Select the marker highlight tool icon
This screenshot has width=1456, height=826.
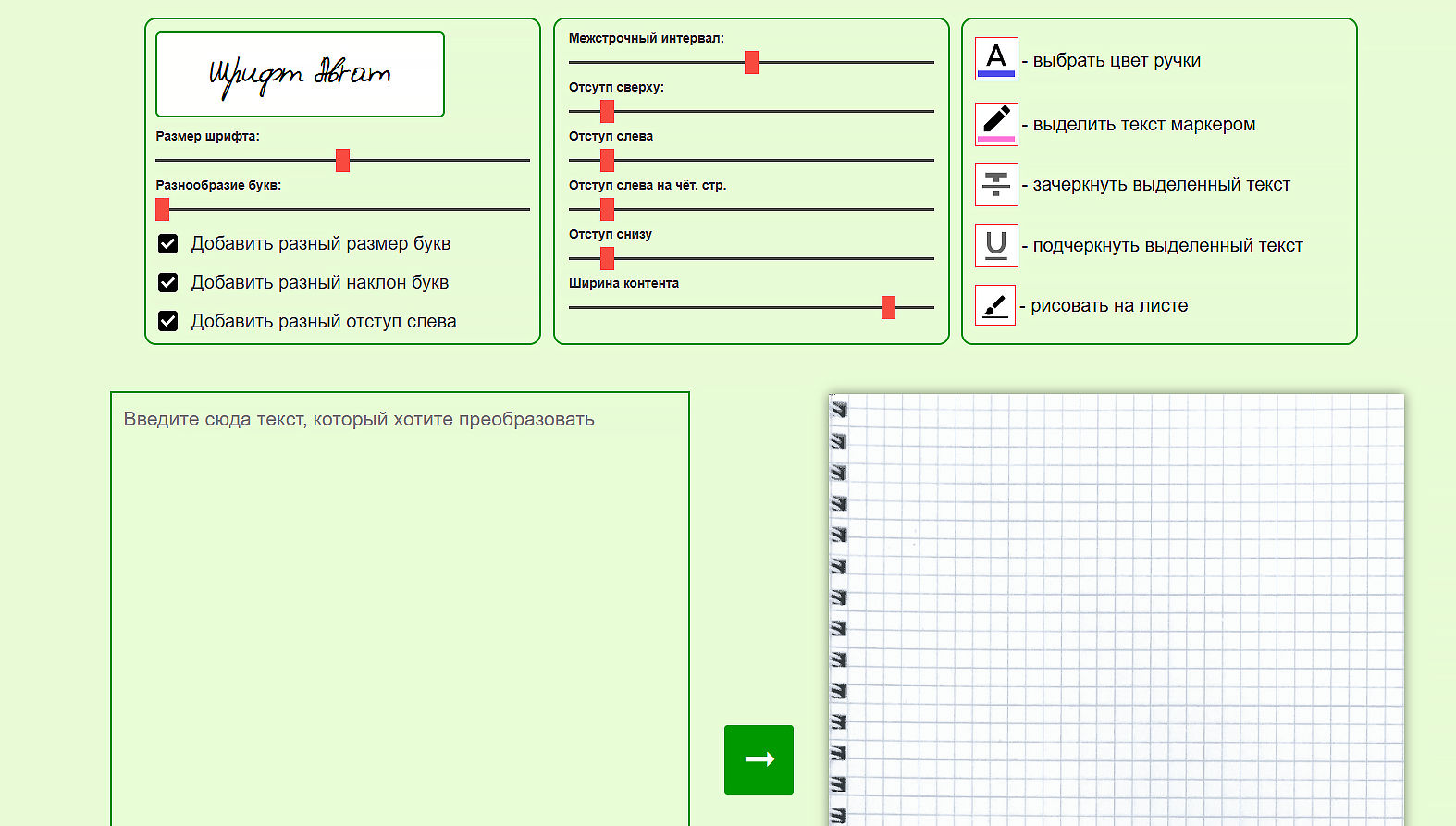click(x=996, y=124)
